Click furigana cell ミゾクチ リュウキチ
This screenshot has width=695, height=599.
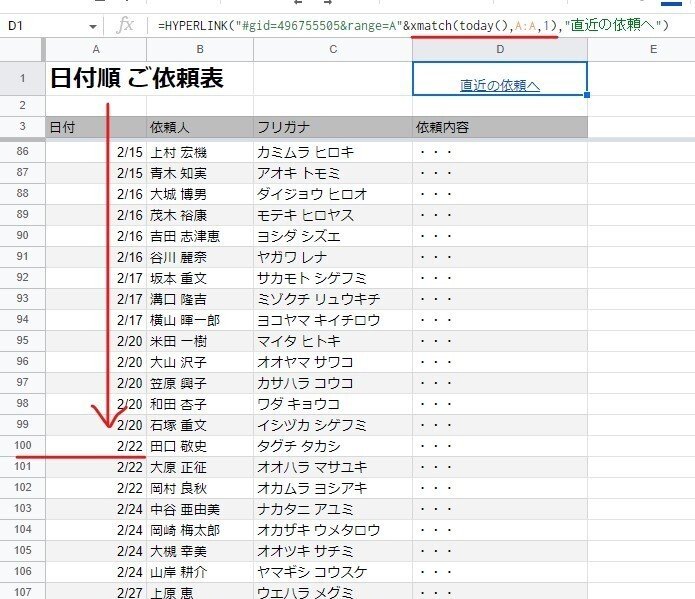pyautogui.click(x=333, y=299)
